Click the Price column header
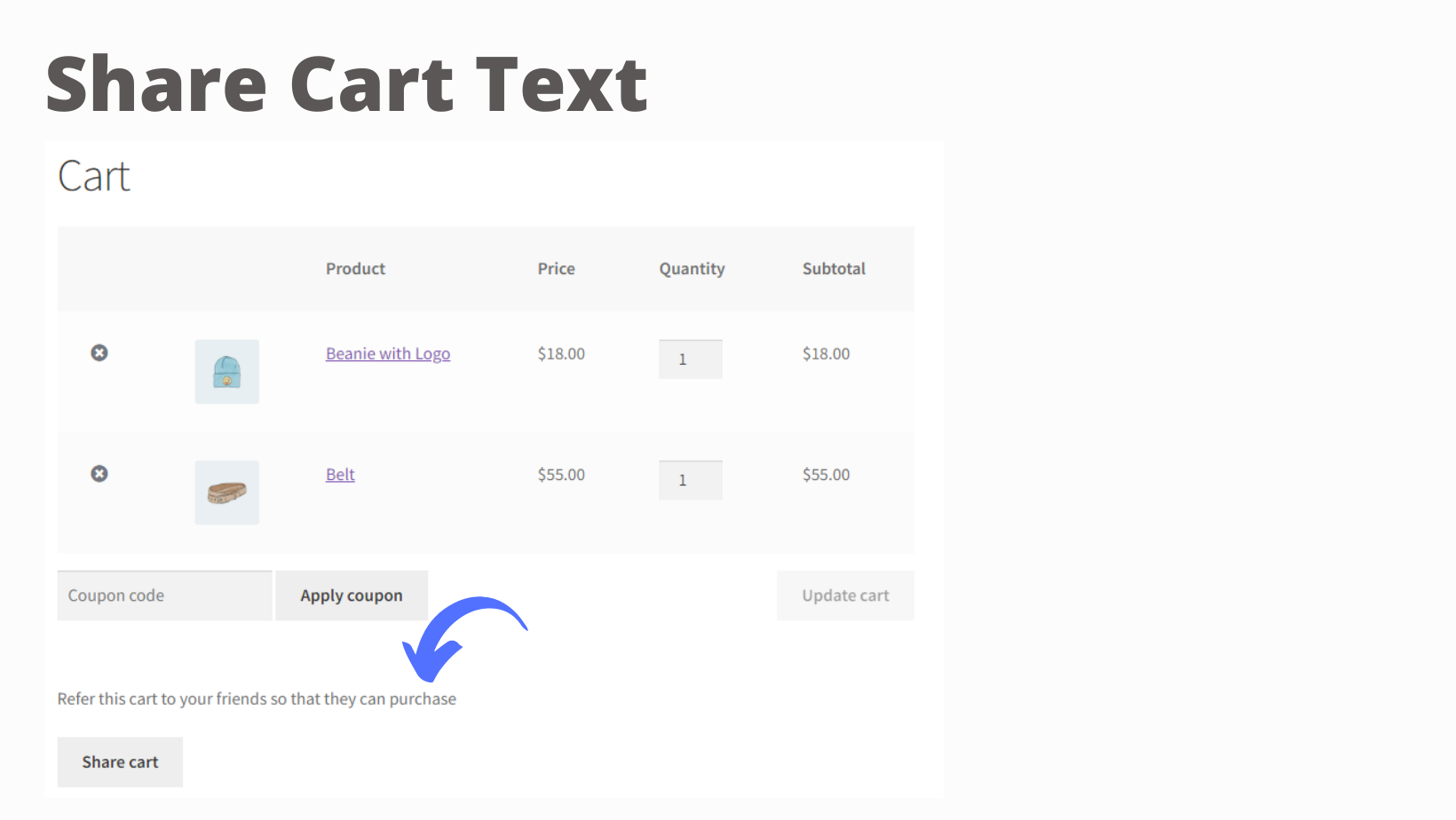 point(556,268)
